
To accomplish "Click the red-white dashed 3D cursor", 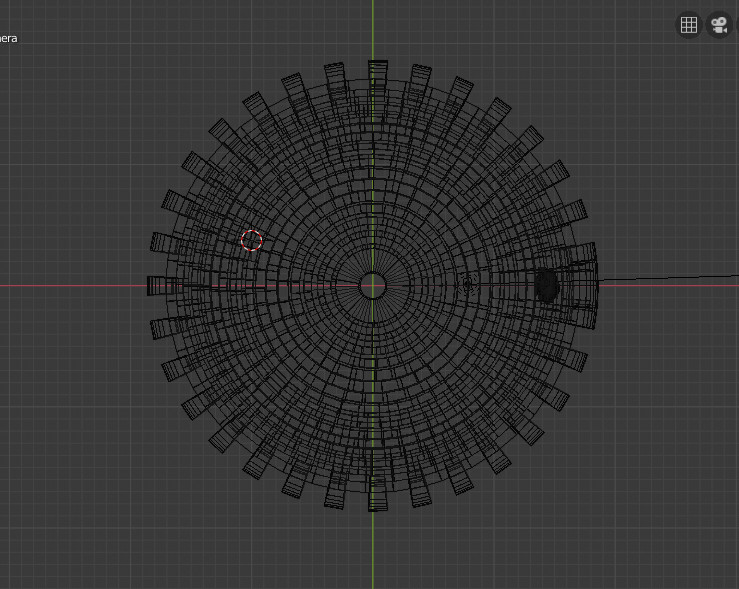I will tap(252, 240).
